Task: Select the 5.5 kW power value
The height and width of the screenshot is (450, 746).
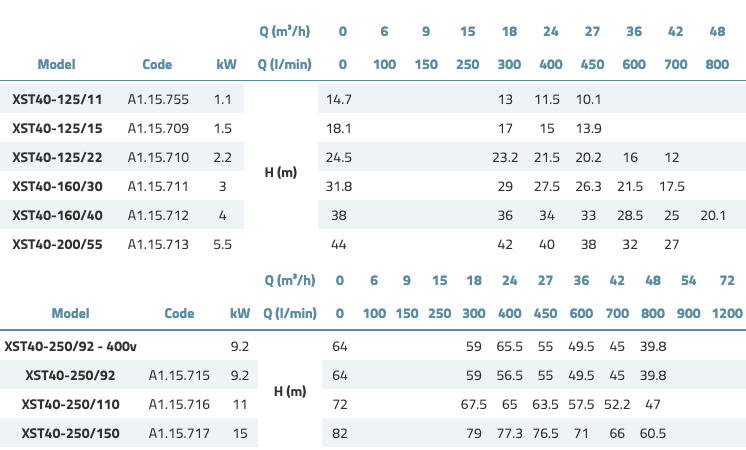Action: click(223, 244)
